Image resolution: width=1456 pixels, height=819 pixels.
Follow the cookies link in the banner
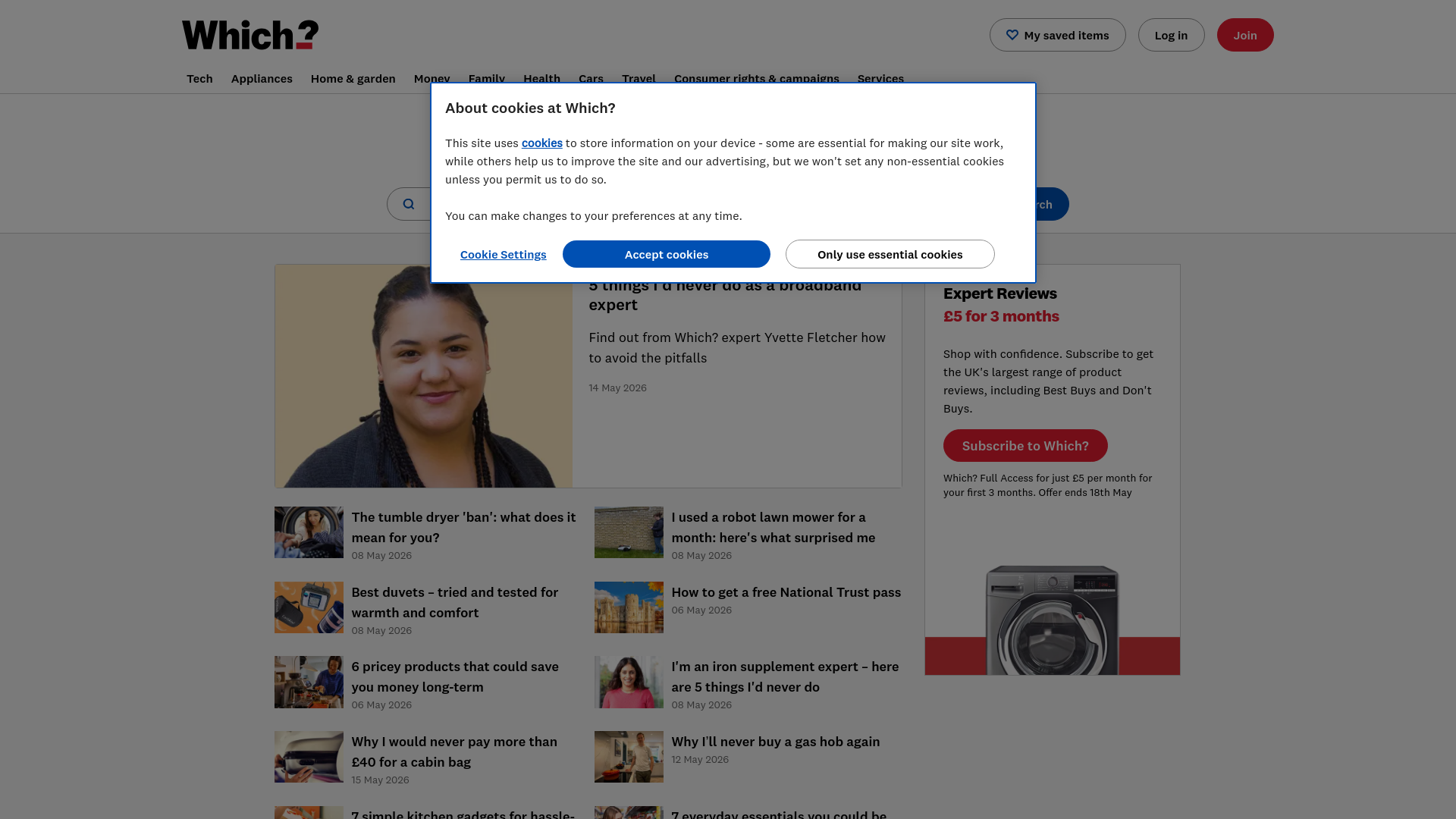click(x=541, y=143)
